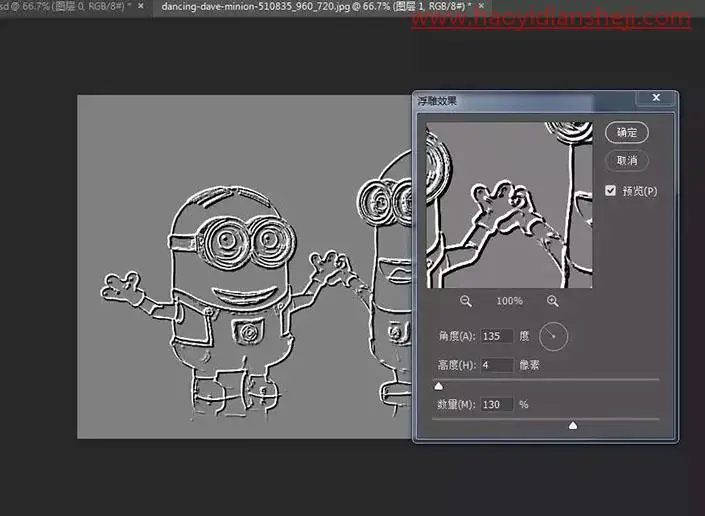Click the 取消 (Cancel) button
705x516 pixels.
point(627,160)
